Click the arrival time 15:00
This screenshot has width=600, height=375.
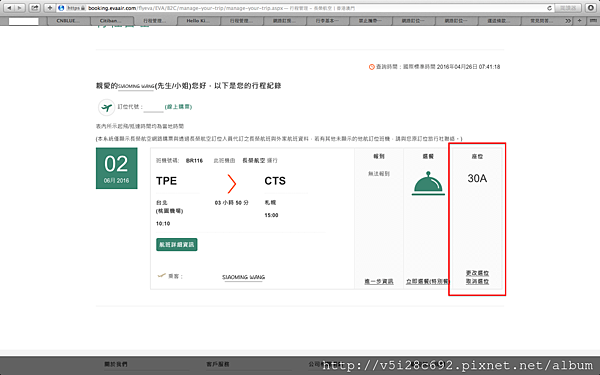pyautogui.click(x=271, y=215)
